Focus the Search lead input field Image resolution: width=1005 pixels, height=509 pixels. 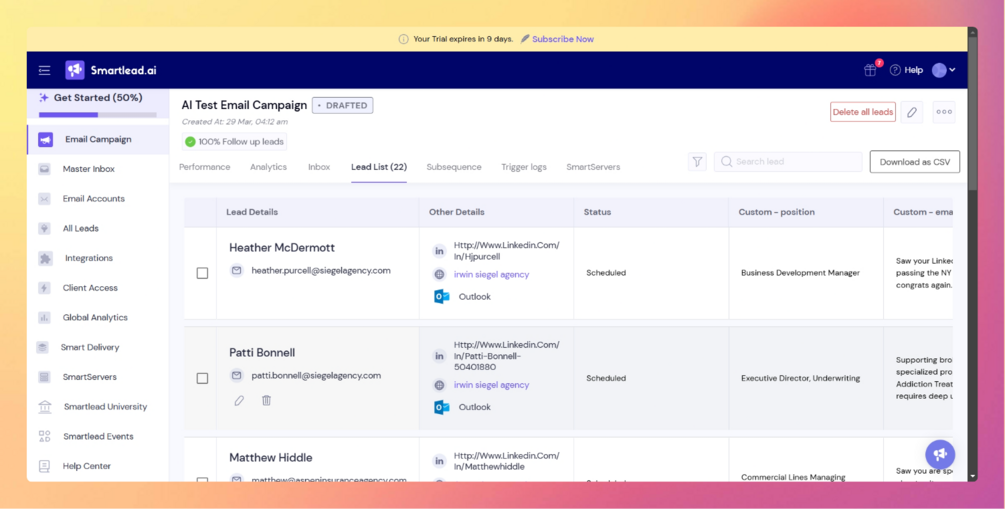point(788,162)
